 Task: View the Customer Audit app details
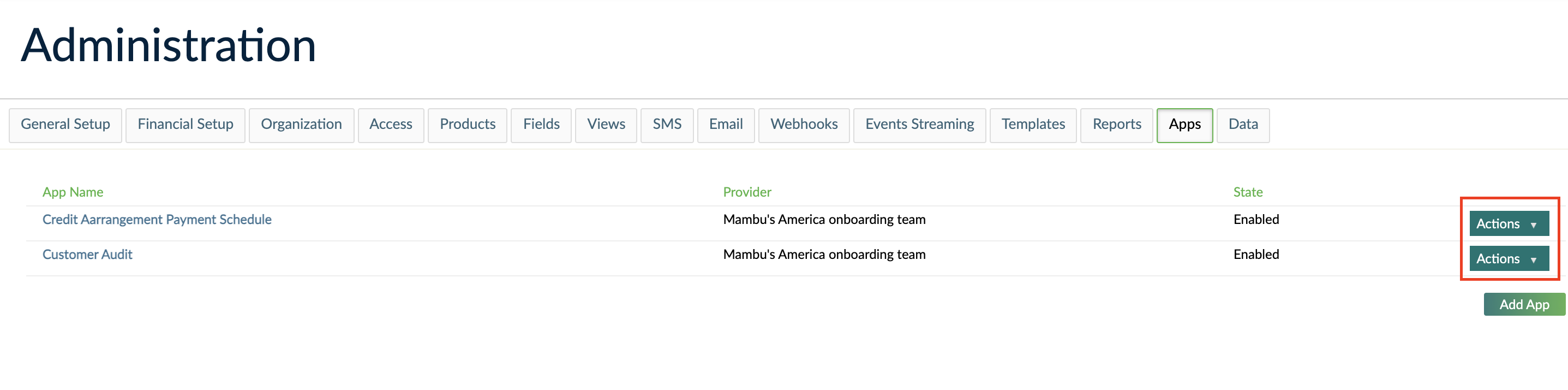pyautogui.click(x=88, y=254)
